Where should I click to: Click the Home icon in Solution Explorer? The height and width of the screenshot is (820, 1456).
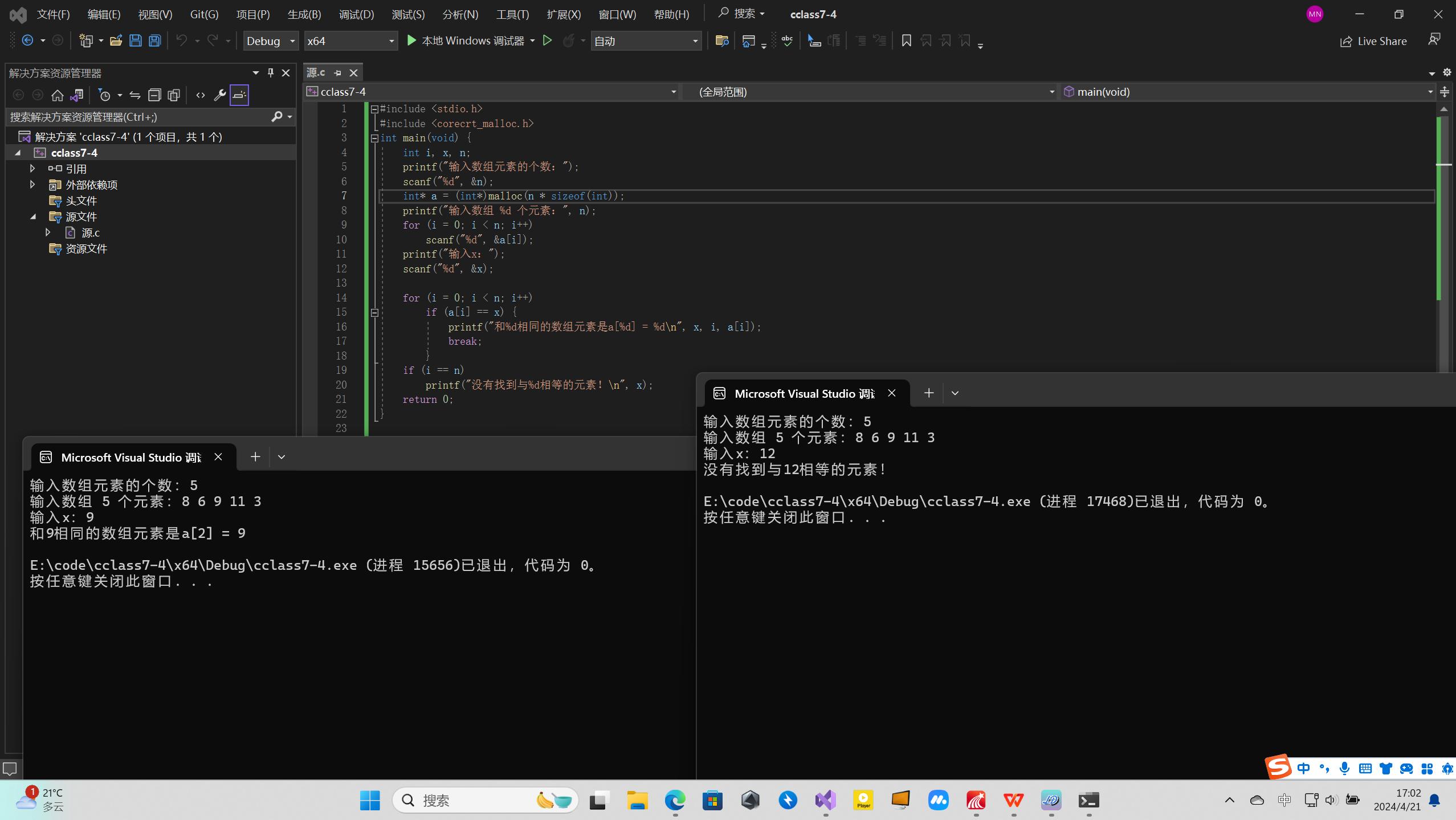pyautogui.click(x=57, y=95)
